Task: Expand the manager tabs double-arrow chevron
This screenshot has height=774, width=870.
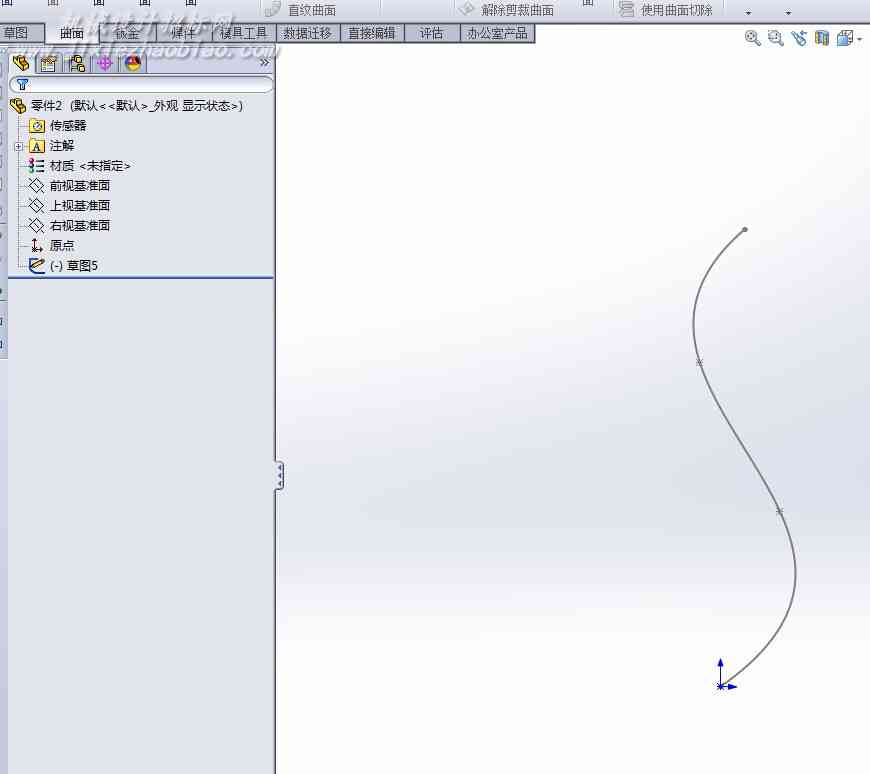Action: click(264, 62)
